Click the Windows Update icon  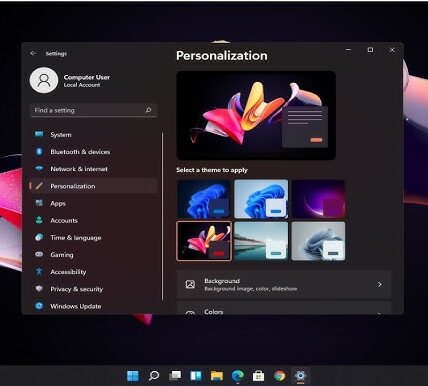pyautogui.click(x=39, y=306)
